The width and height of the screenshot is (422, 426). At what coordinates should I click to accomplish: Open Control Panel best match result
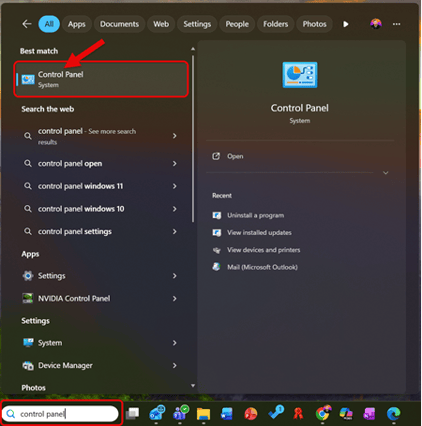click(101, 79)
